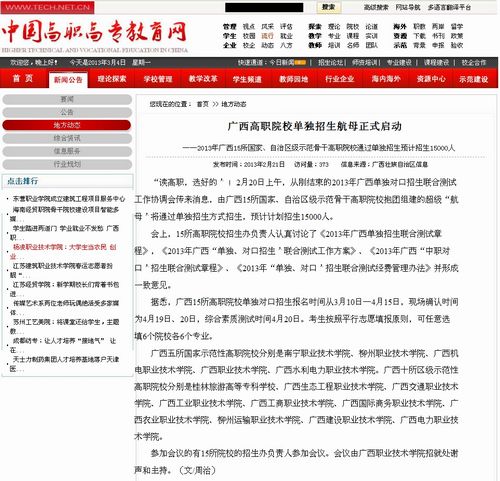Select the 学生频道 navigation tab
This screenshot has height=481, width=500.
pyautogui.click(x=247, y=79)
